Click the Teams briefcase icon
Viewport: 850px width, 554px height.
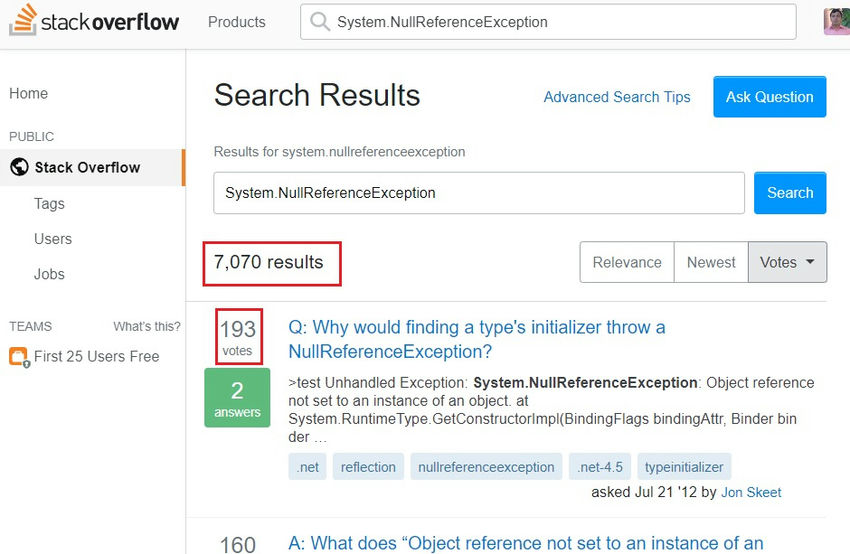18,357
